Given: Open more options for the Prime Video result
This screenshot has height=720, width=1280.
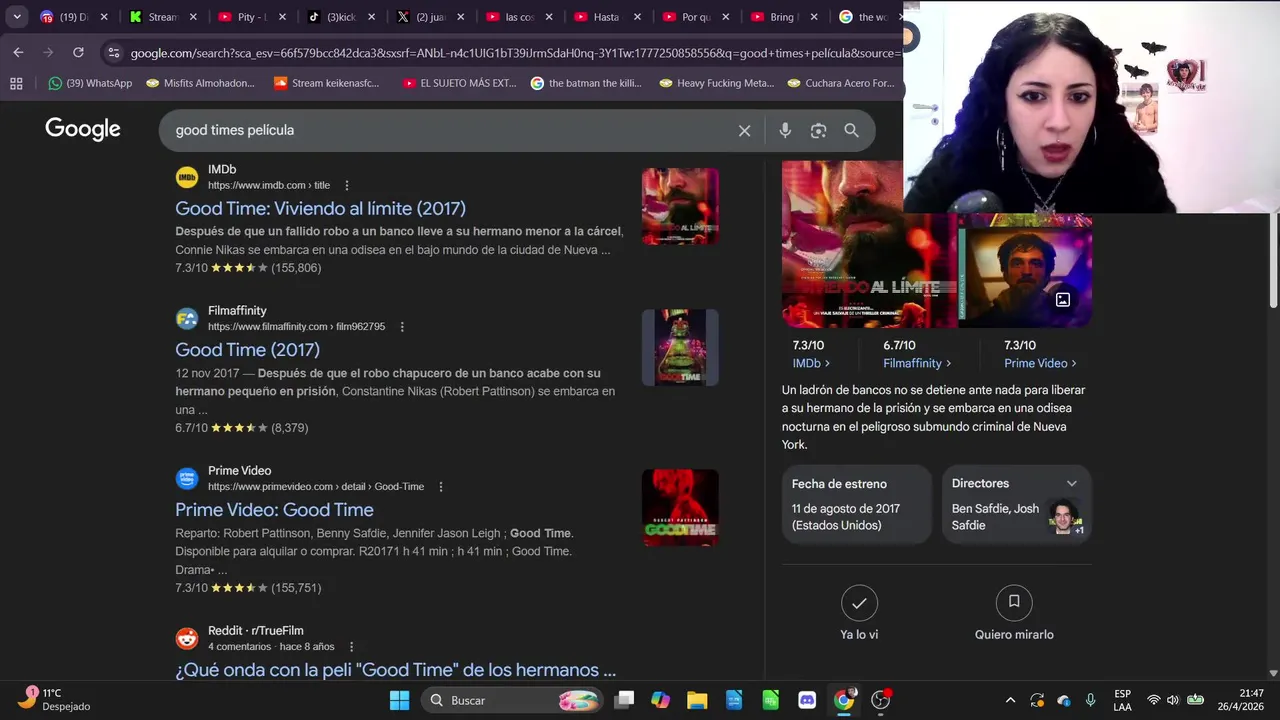Looking at the screenshot, I should click(x=441, y=487).
